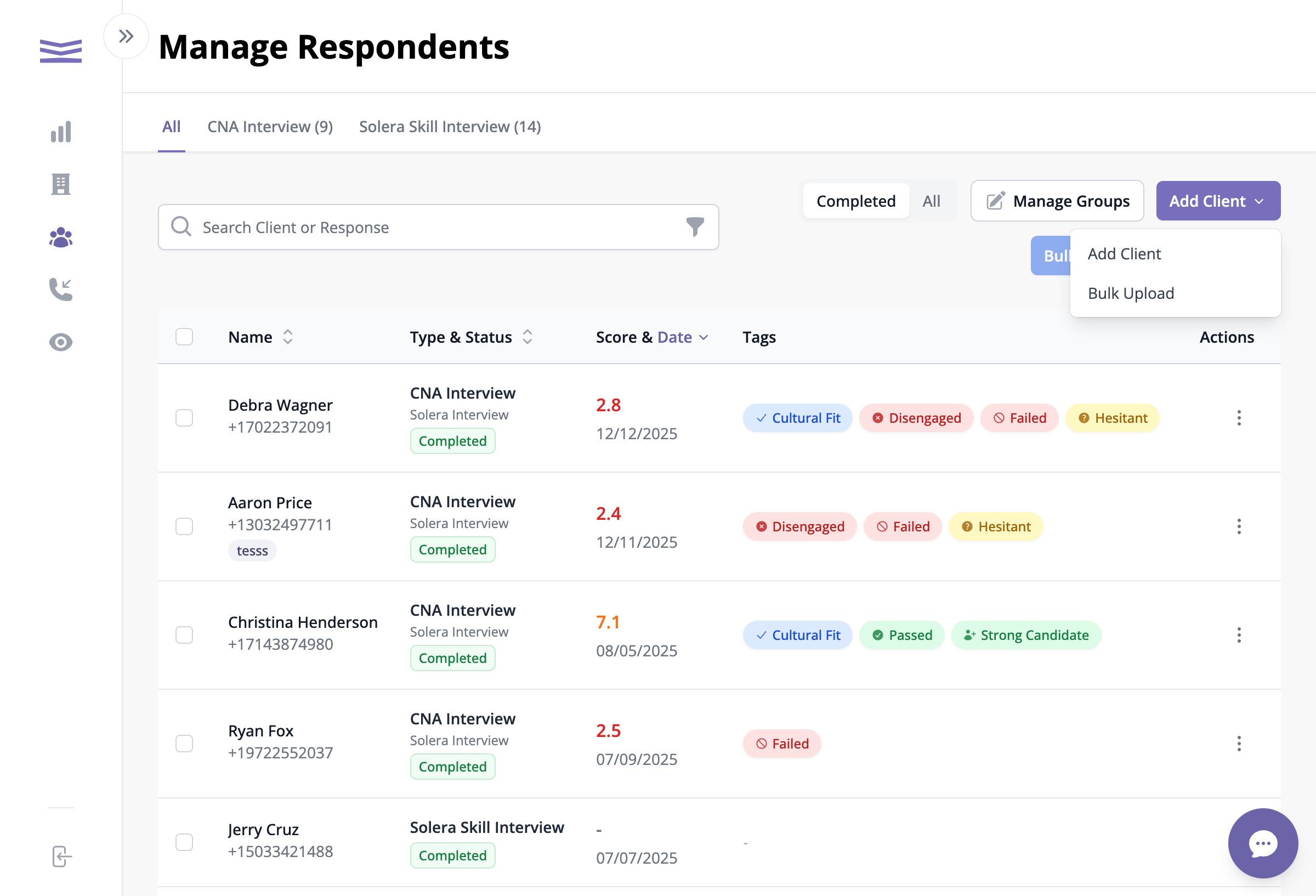The height and width of the screenshot is (896, 1316).
Task: Click Christina Henderson's Cultural Fit tag
Action: (x=797, y=635)
